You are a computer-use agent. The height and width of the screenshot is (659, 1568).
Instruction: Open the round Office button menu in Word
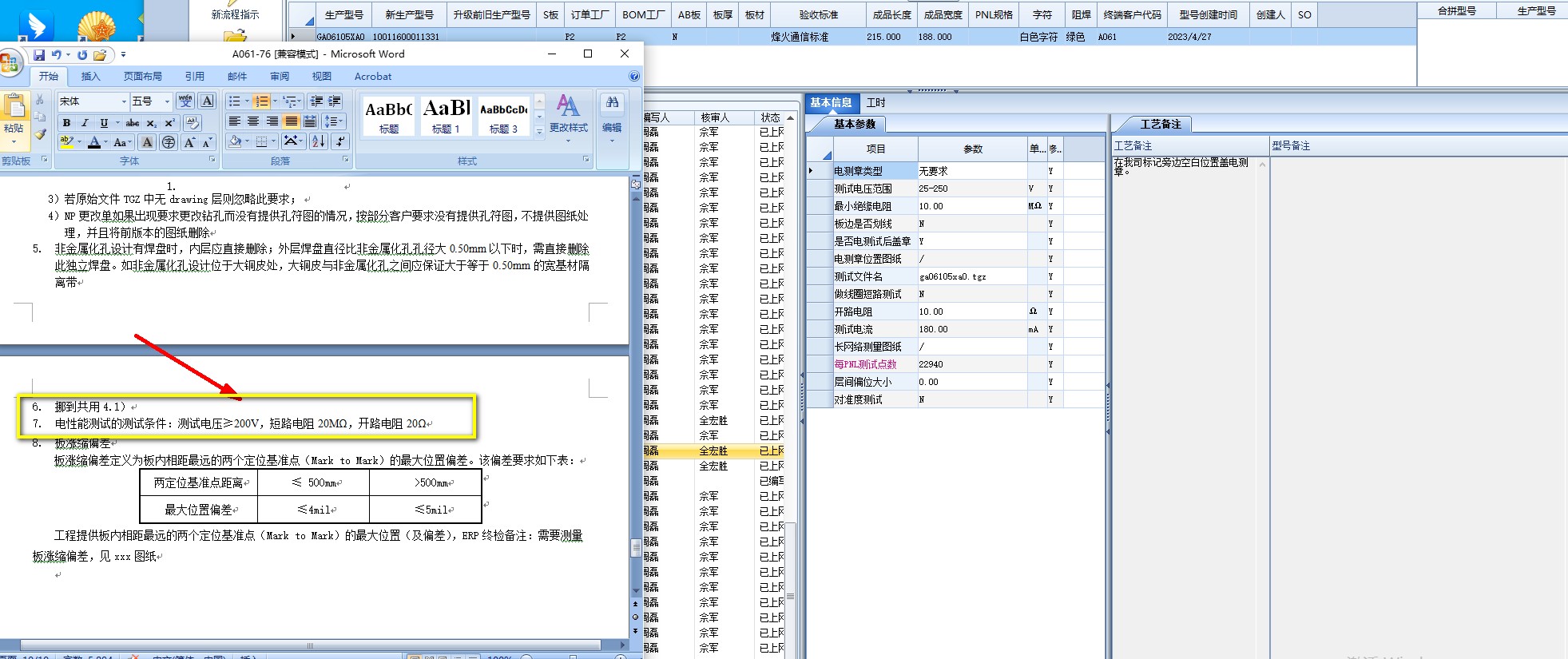tap(10, 64)
